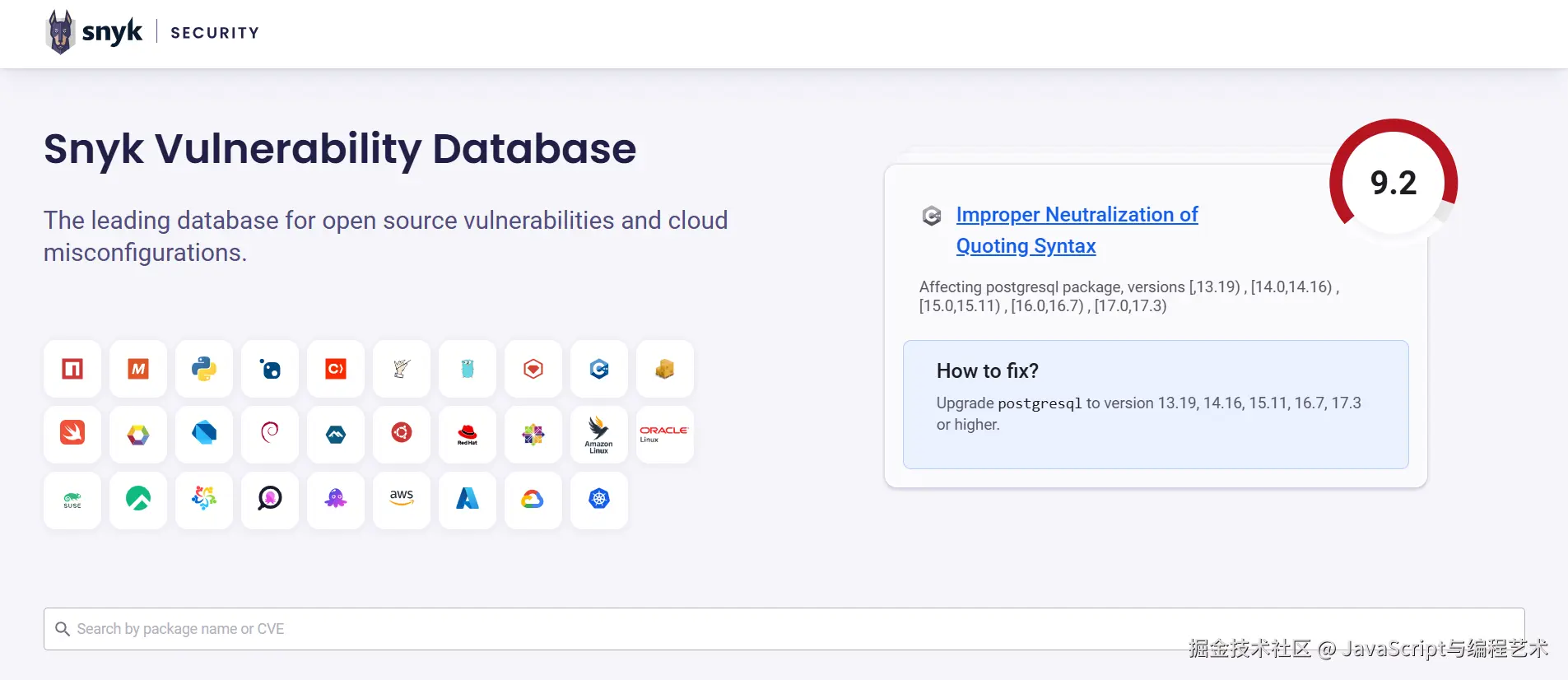Click the yellow package boxes icon

pyautogui.click(x=665, y=369)
